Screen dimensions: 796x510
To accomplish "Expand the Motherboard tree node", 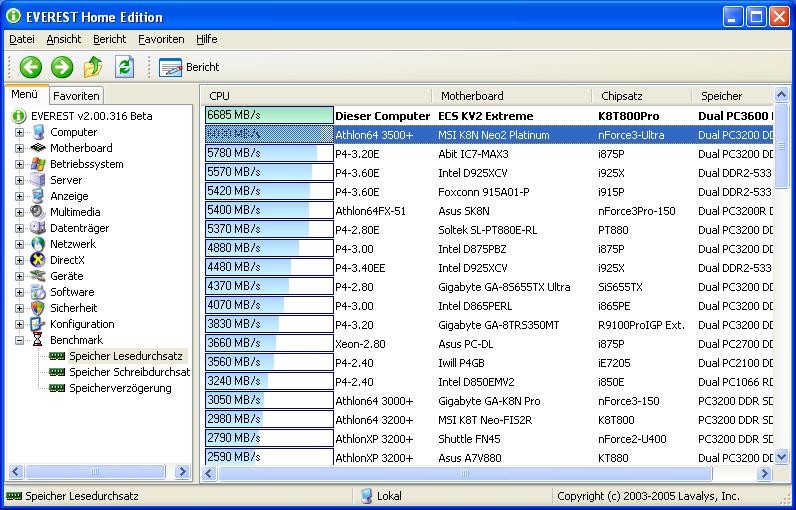I will (x=19, y=148).
